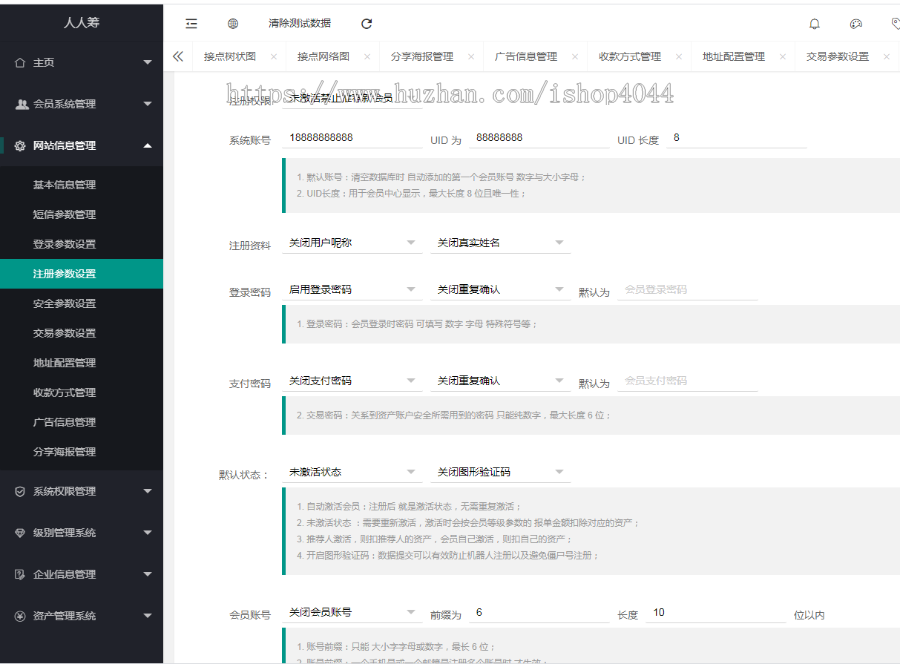Viewport: 900px width, 664px height.
Task: Open the 关闭支付密码 dropdown
Action: [x=352, y=380]
